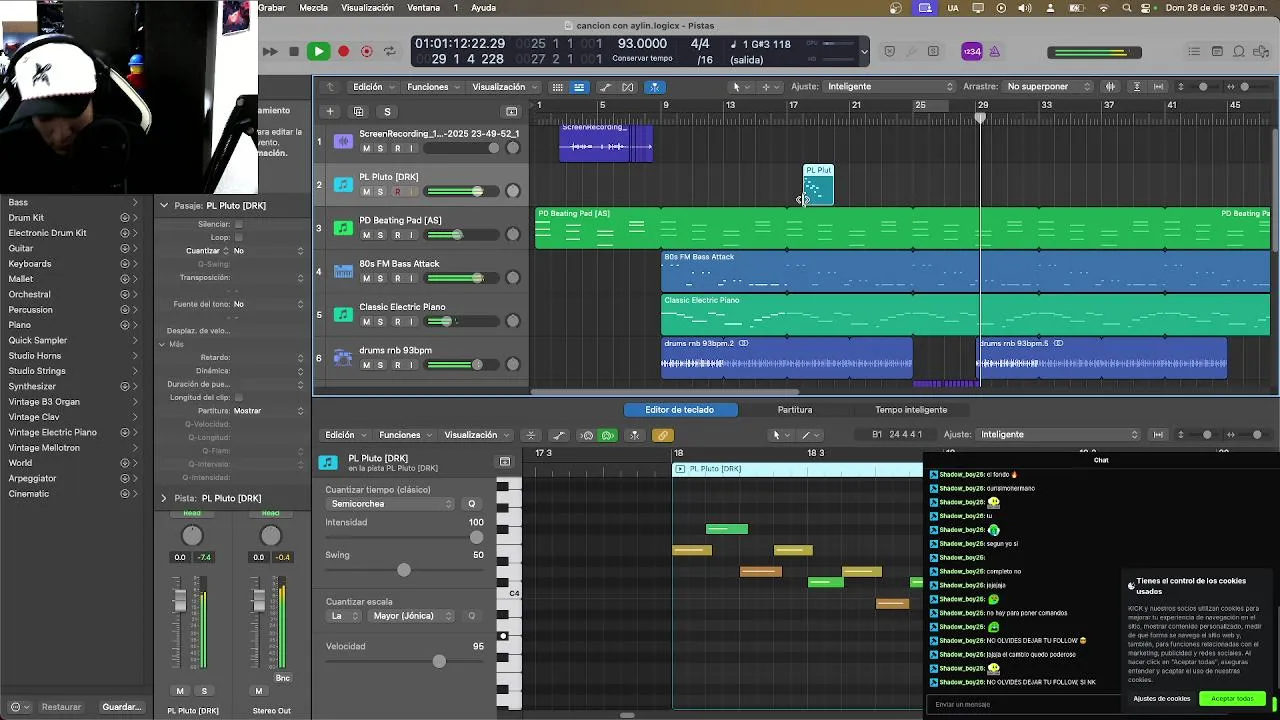Viewport: 1280px width, 720px height.
Task: Toggle the green MIDI out icon in piano roll
Action: click(x=607, y=435)
